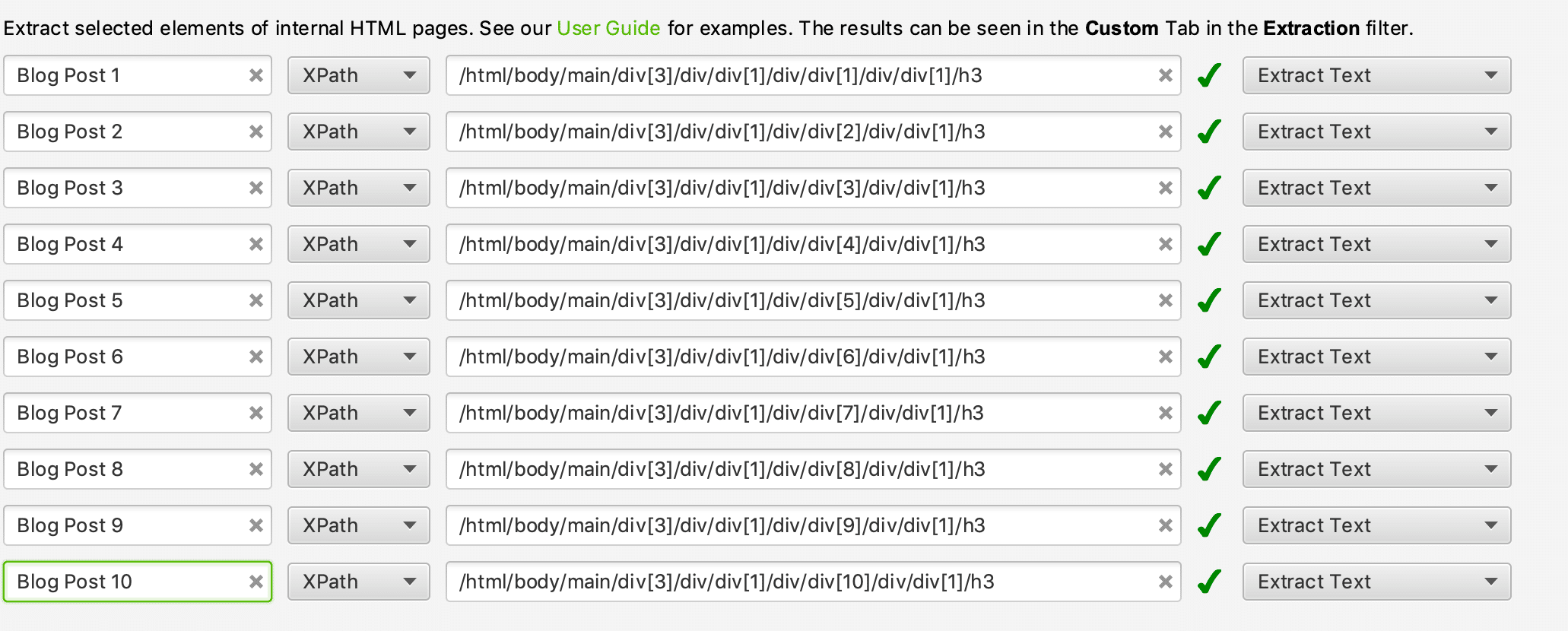
Task: Click green validation checkmark for Blog Post 3
Action: [x=1209, y=187]
